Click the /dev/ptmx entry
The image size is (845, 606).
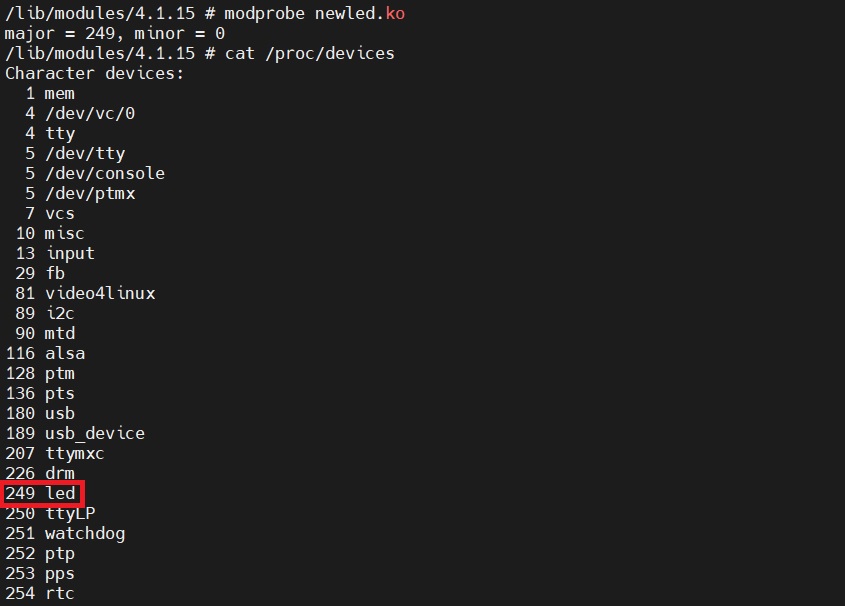coord(80,193)
